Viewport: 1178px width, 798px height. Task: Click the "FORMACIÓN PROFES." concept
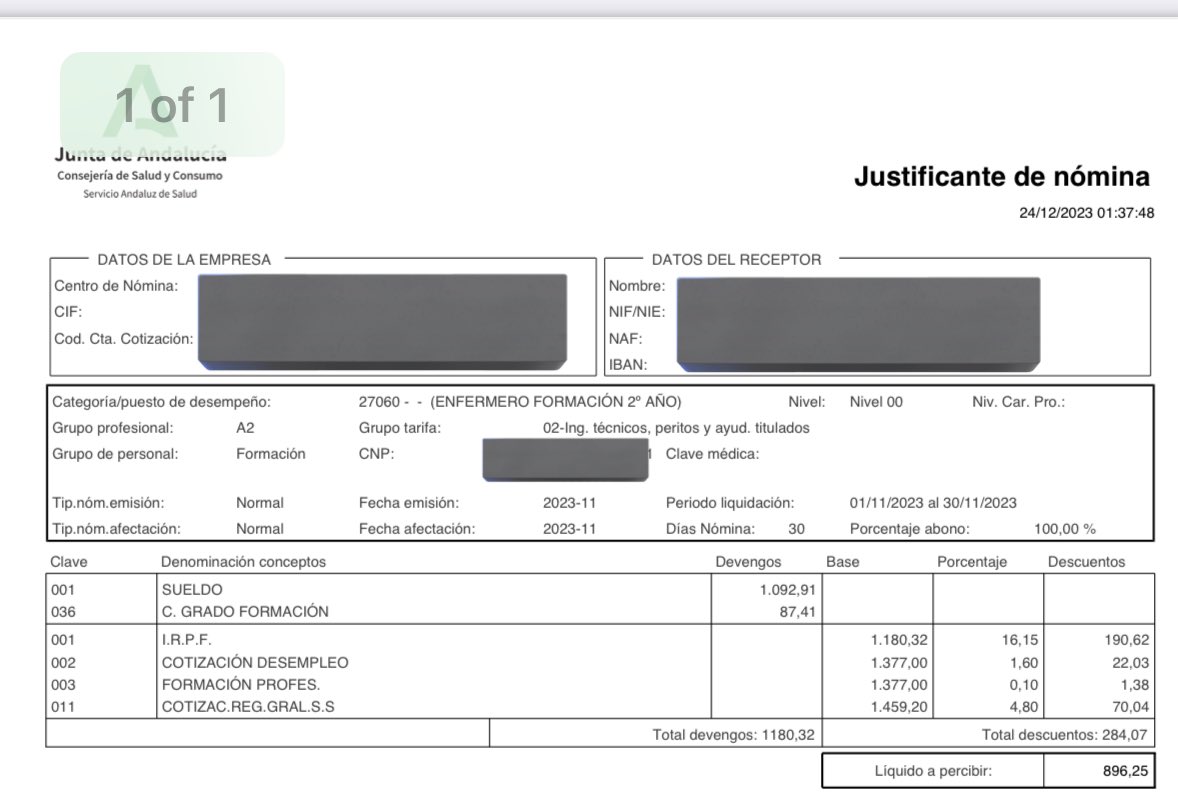(x=241, y=685)
